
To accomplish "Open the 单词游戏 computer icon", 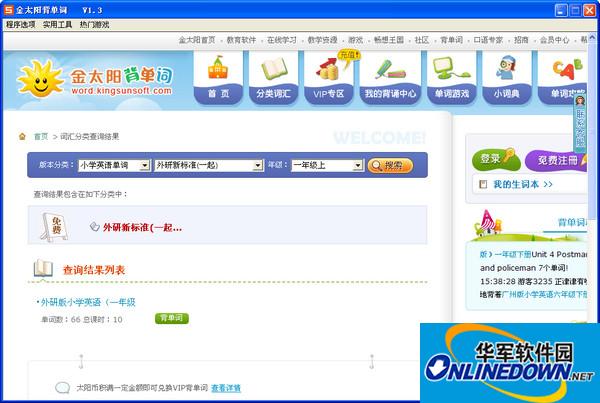I will 451,68.
